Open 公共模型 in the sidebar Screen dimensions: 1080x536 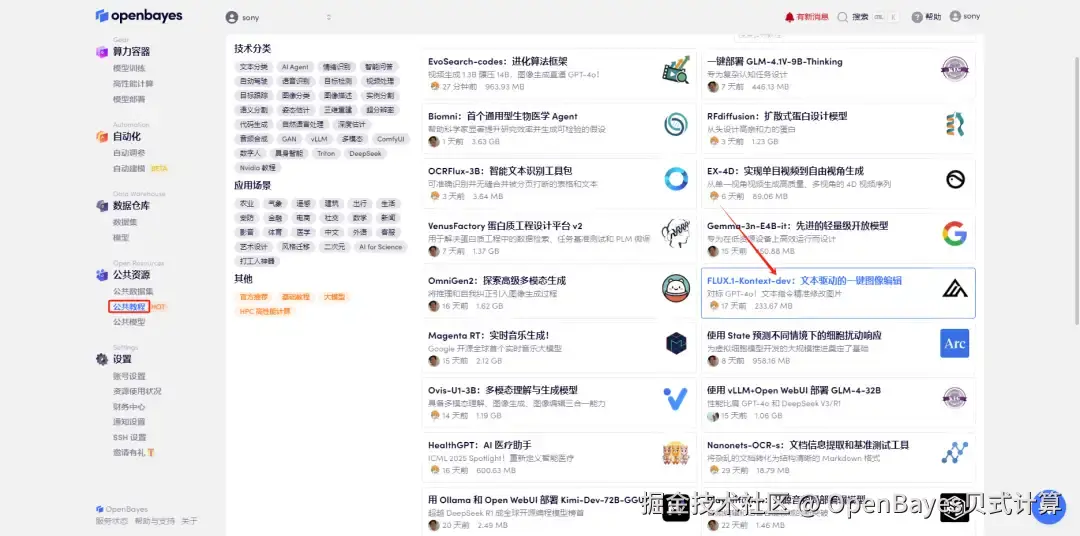point(129,322)
